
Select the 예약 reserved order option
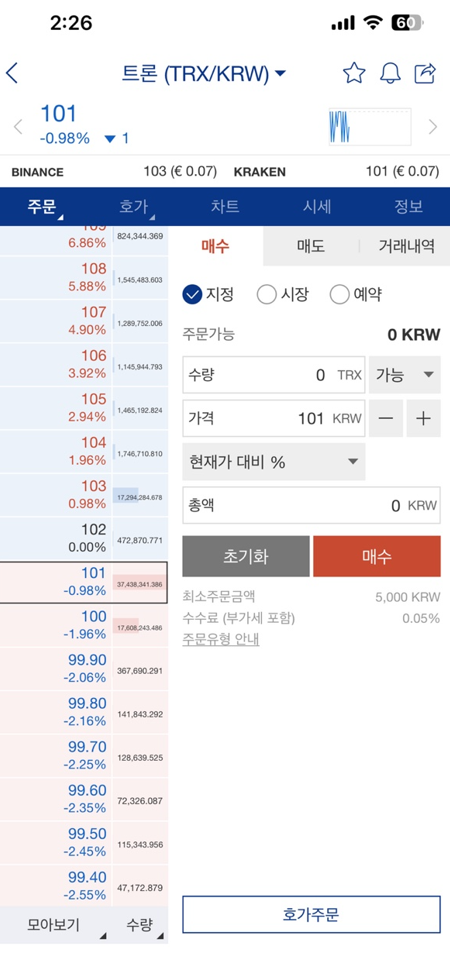(356, 295)
